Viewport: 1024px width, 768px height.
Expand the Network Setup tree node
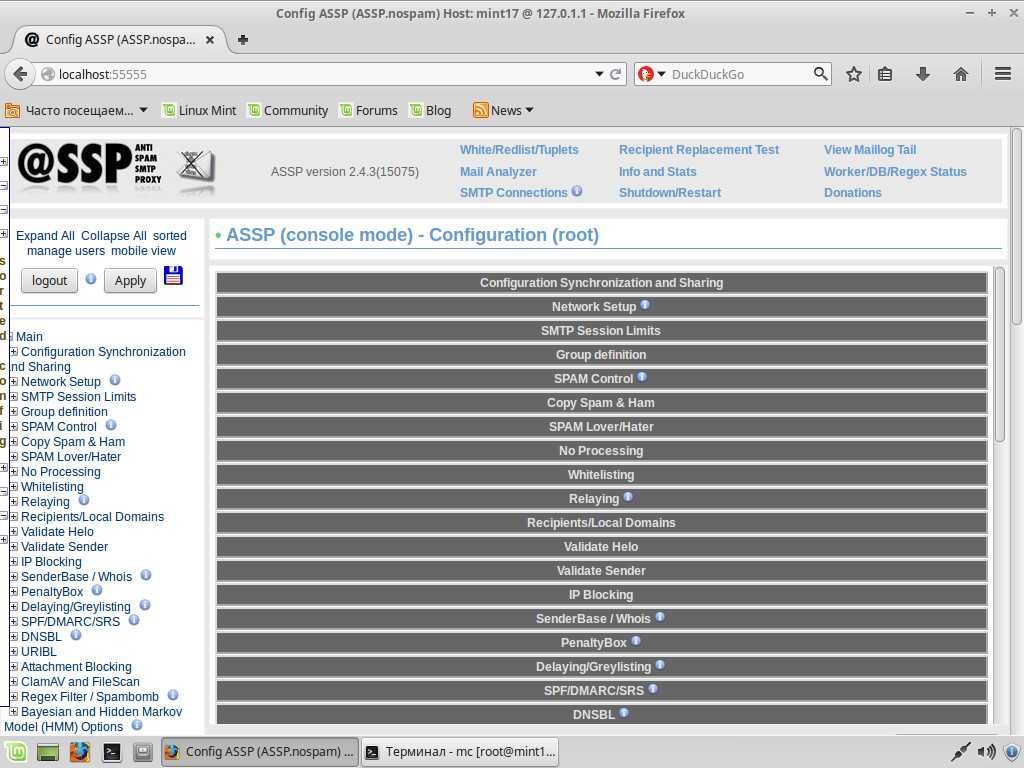click(x=14, y=382)
